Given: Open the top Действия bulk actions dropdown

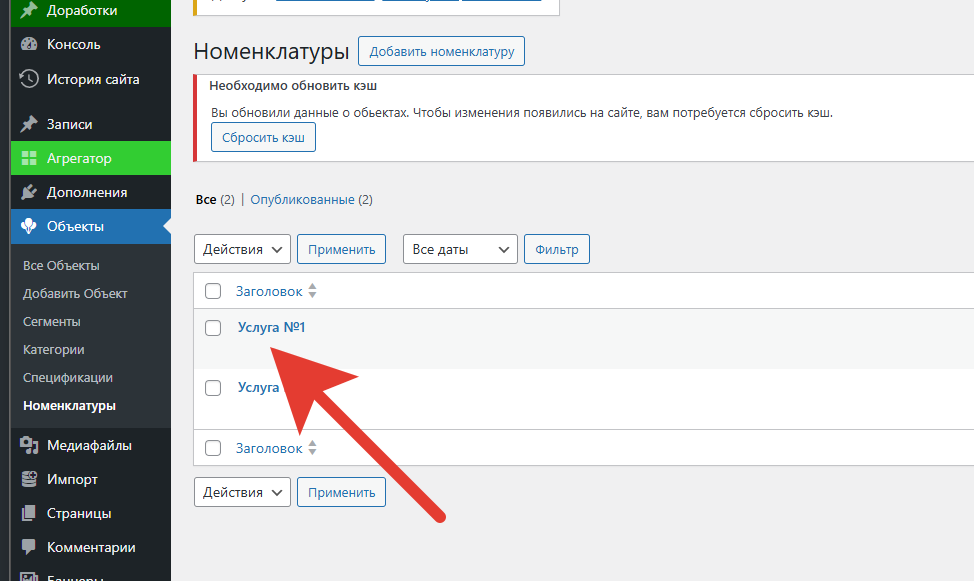Looking at the screenshot, I should click(242, 249).
